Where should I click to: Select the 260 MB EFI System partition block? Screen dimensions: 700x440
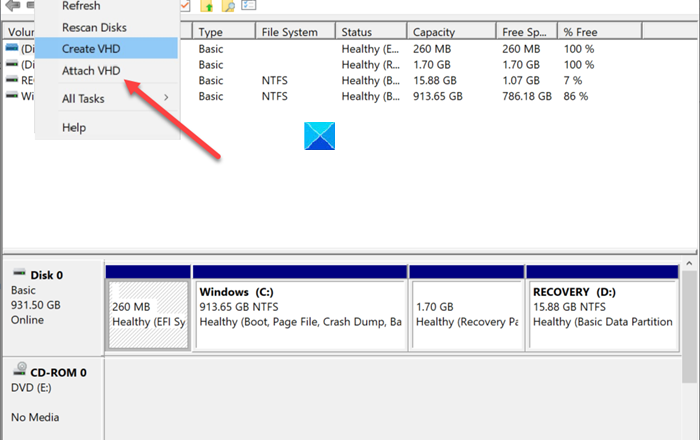tap(148, 315)
